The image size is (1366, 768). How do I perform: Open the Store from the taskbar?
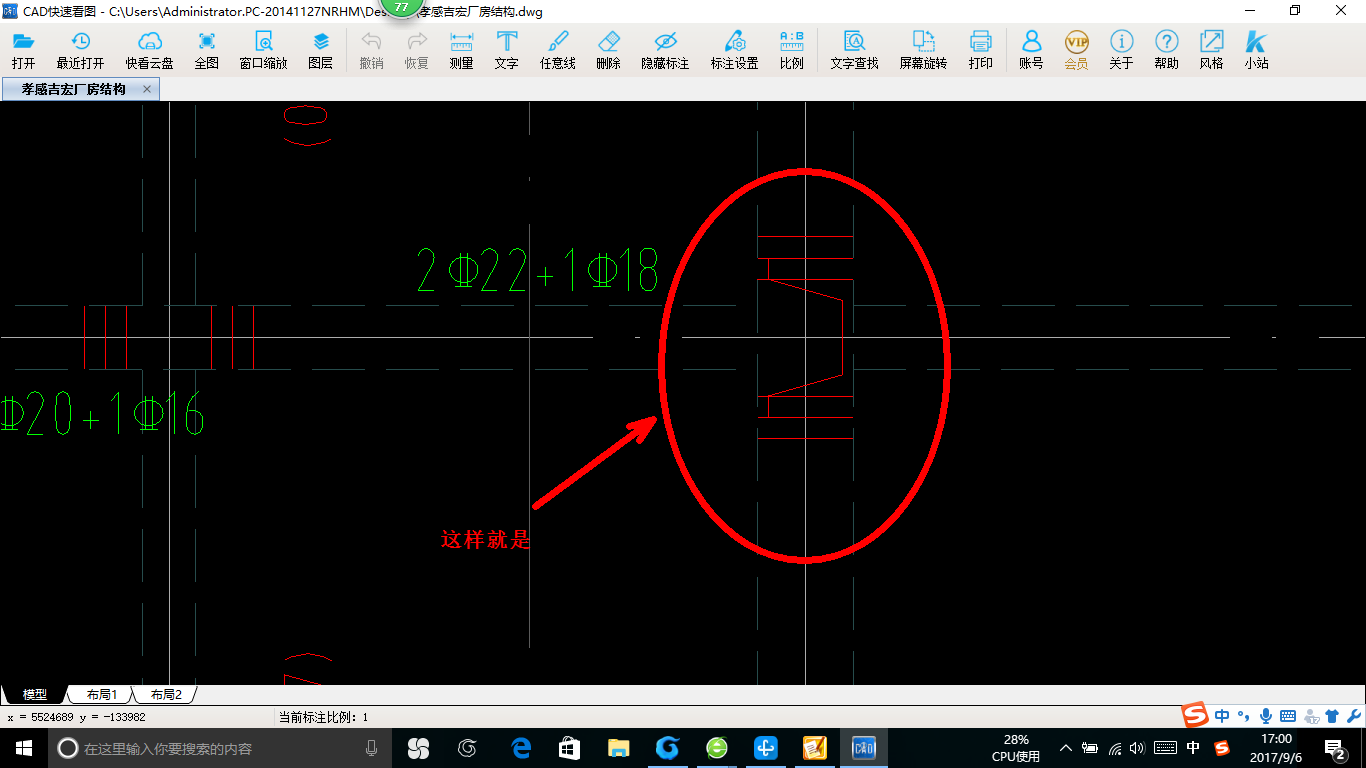[x=569, y=748]
